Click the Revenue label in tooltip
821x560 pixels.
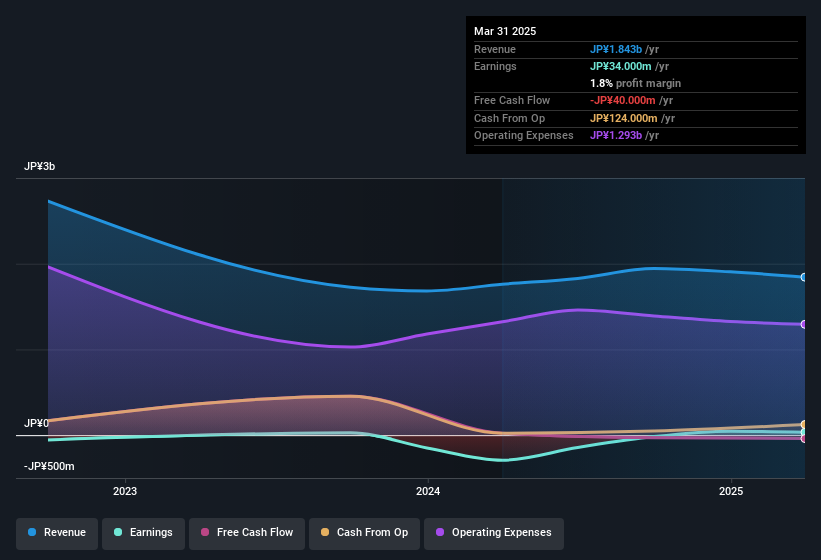pos(495,49)
